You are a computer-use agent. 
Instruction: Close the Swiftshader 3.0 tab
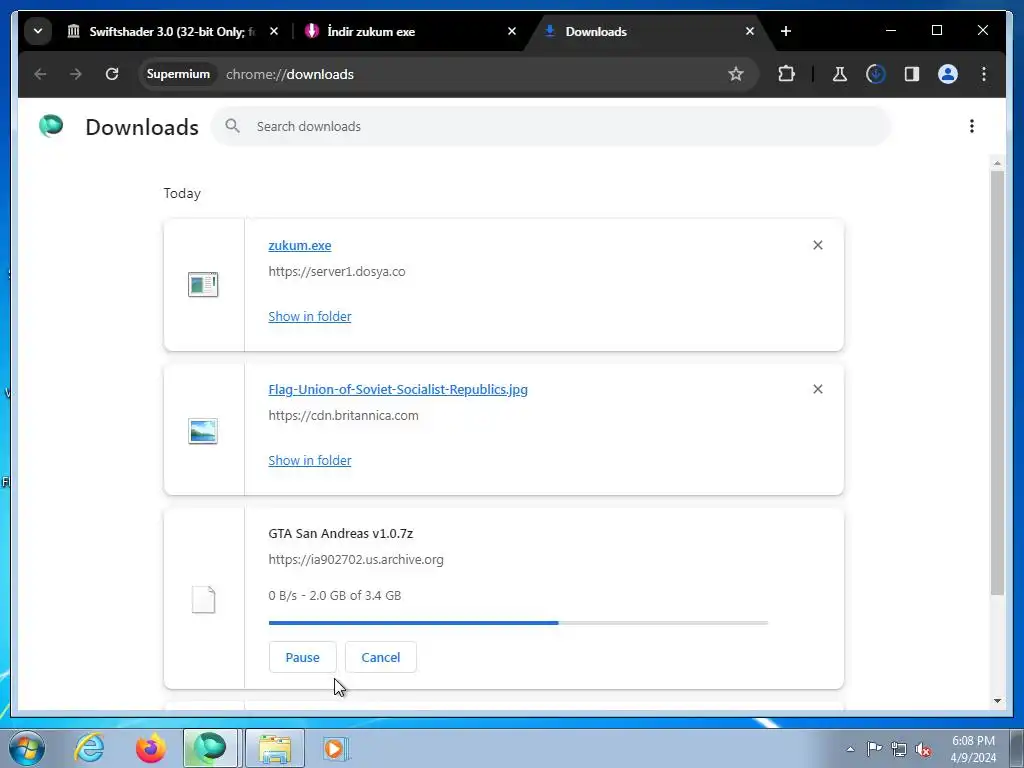click(274, 31)
